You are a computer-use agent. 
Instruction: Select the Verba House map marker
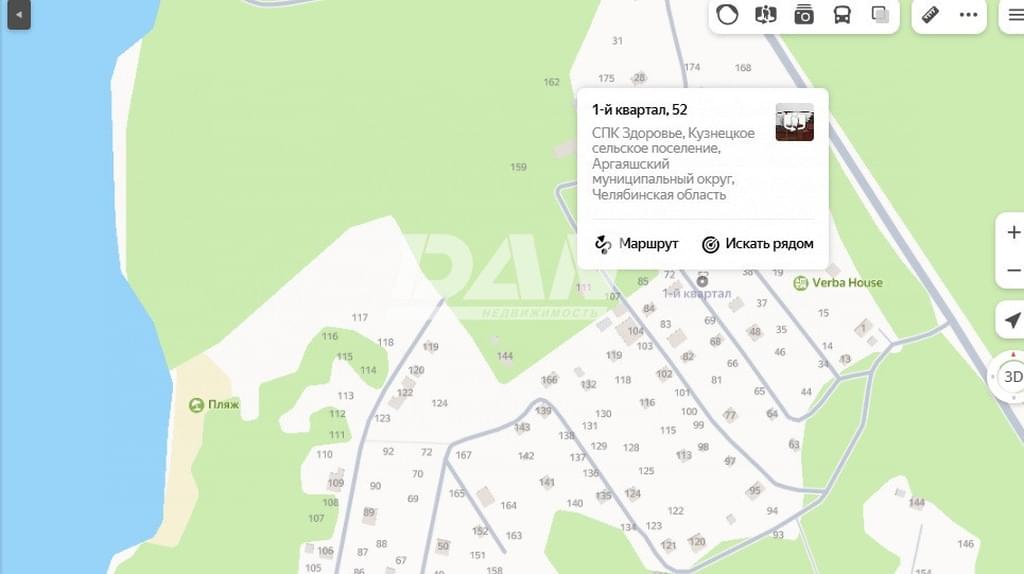point(800,283)
